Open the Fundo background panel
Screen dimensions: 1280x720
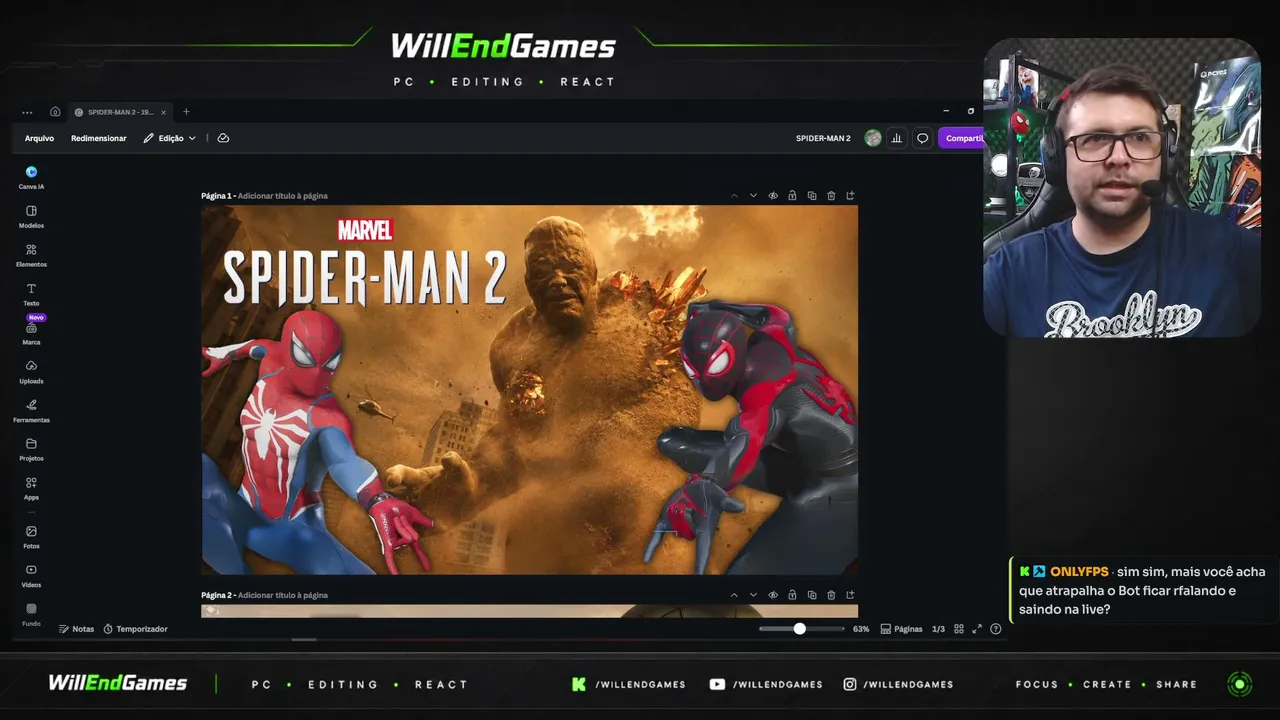[31, 614]
